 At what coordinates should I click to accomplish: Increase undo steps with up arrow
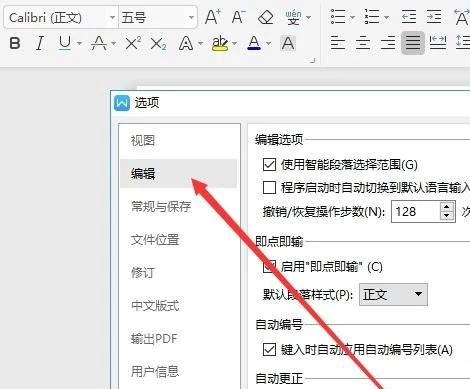pos(447,207)
